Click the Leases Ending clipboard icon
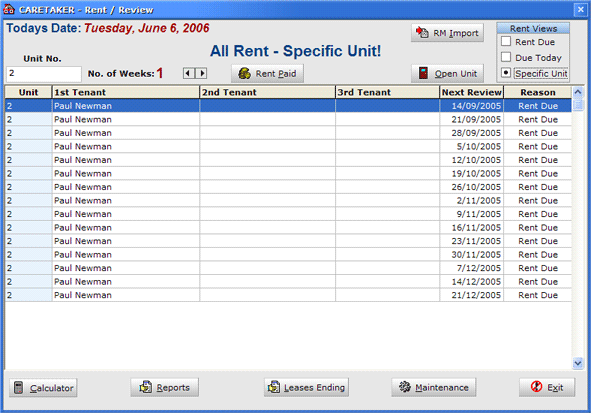591x413 pixels. point(274,387)
